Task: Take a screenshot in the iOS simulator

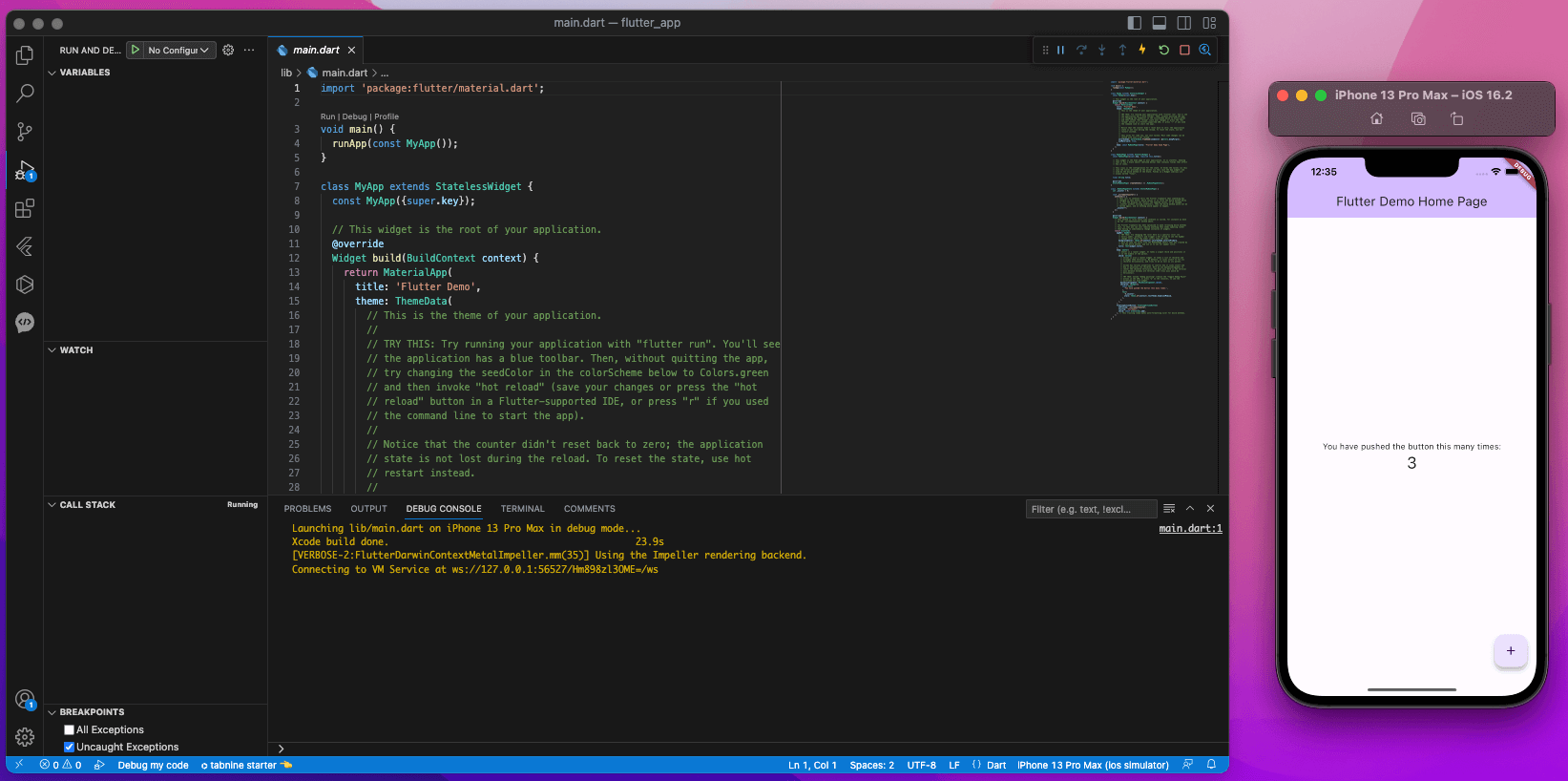Action: pos(1418,119)
